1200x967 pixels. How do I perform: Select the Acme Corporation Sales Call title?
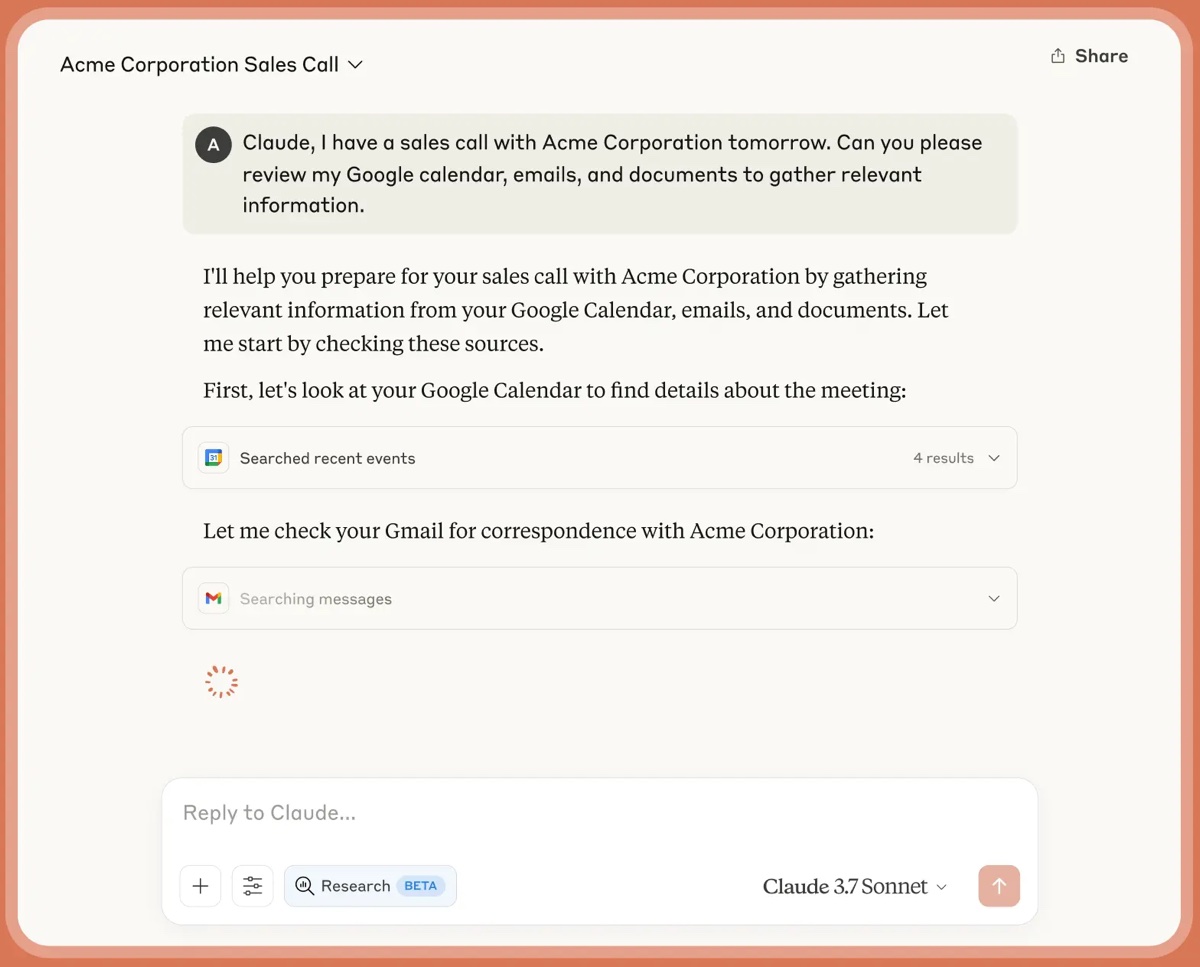[199, 64]
